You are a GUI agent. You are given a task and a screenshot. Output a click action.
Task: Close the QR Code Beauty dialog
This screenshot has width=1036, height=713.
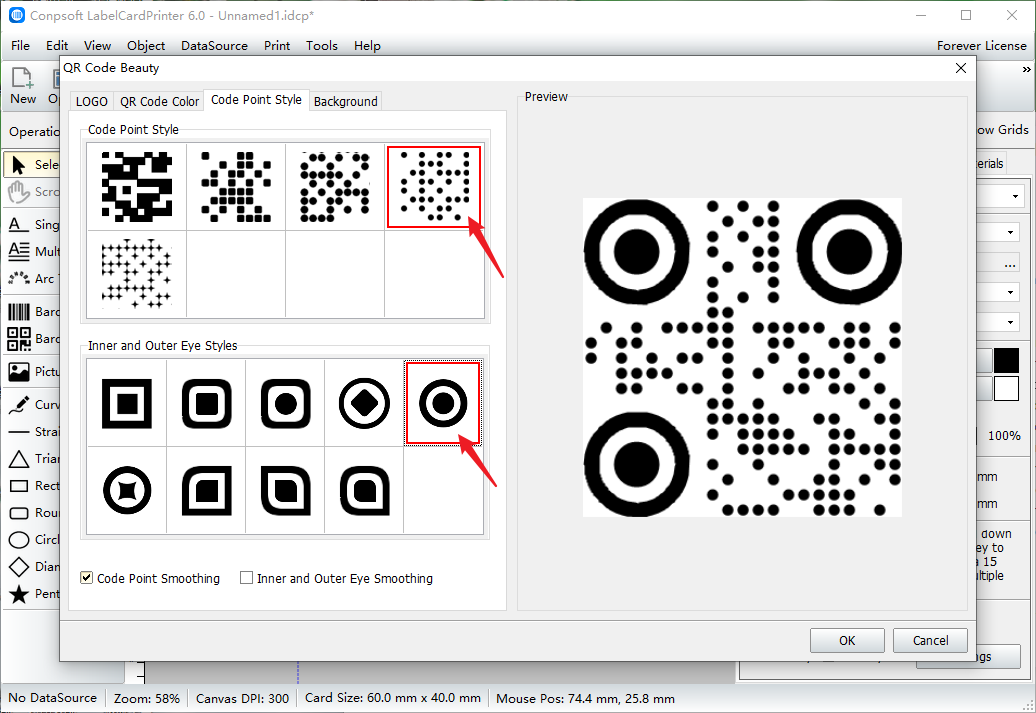click(961, 68)
